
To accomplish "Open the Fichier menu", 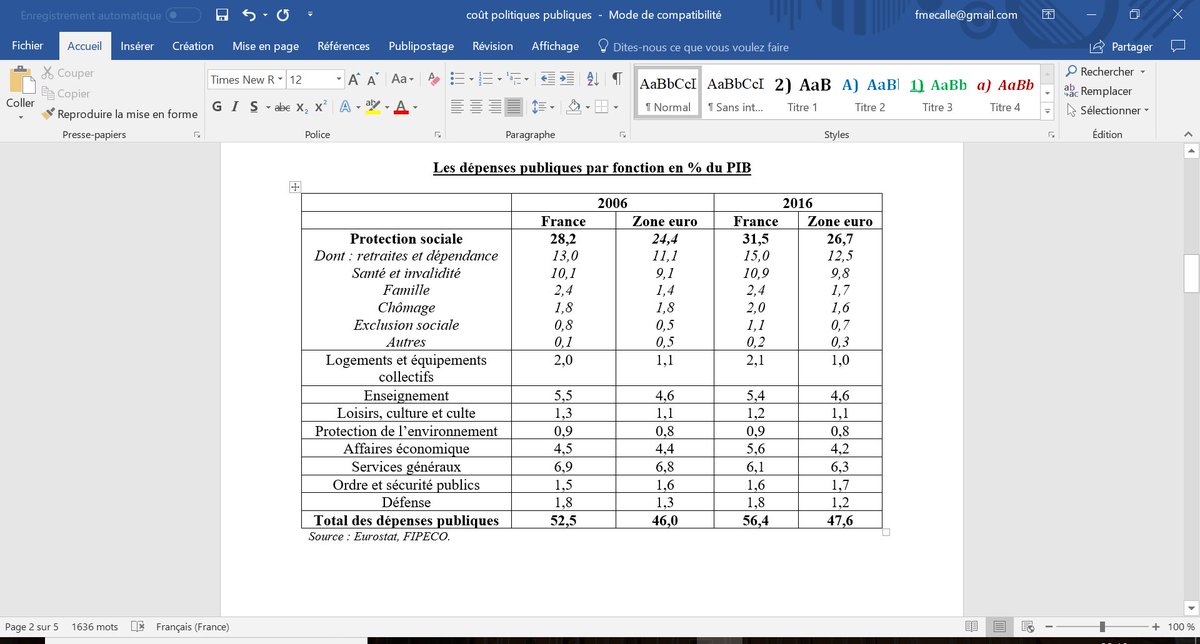I will tap(28, 46).
